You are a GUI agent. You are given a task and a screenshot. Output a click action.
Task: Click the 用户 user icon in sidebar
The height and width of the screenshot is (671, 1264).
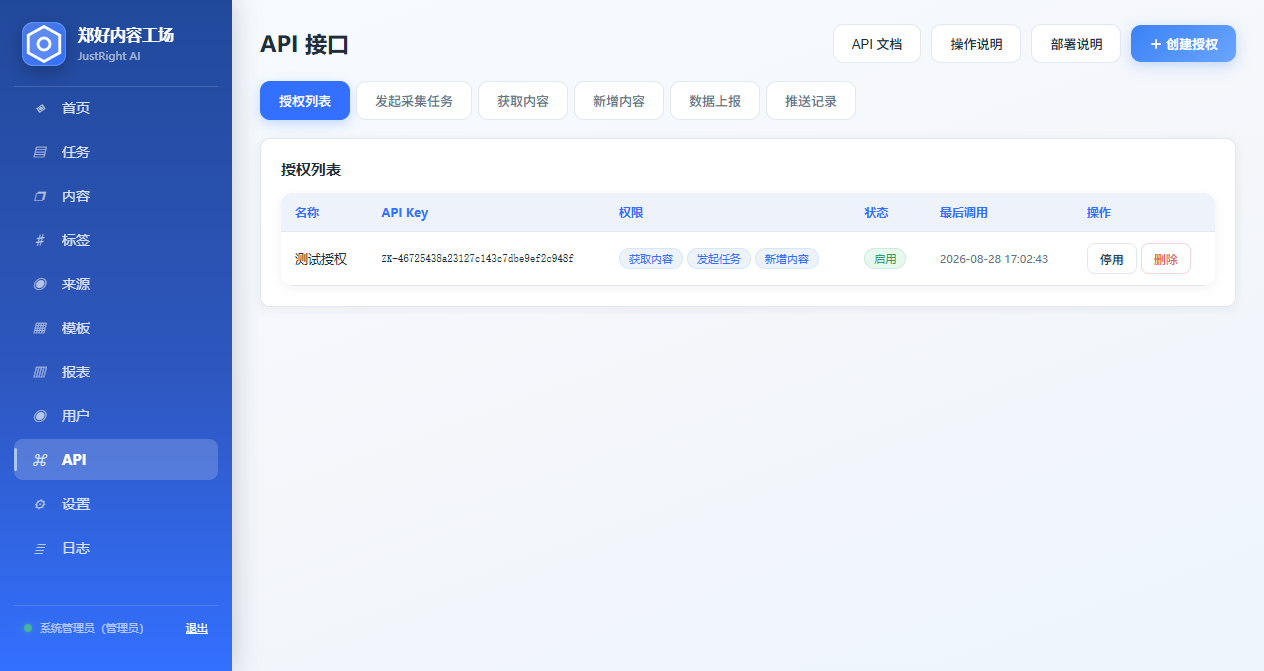pos(40,416)
